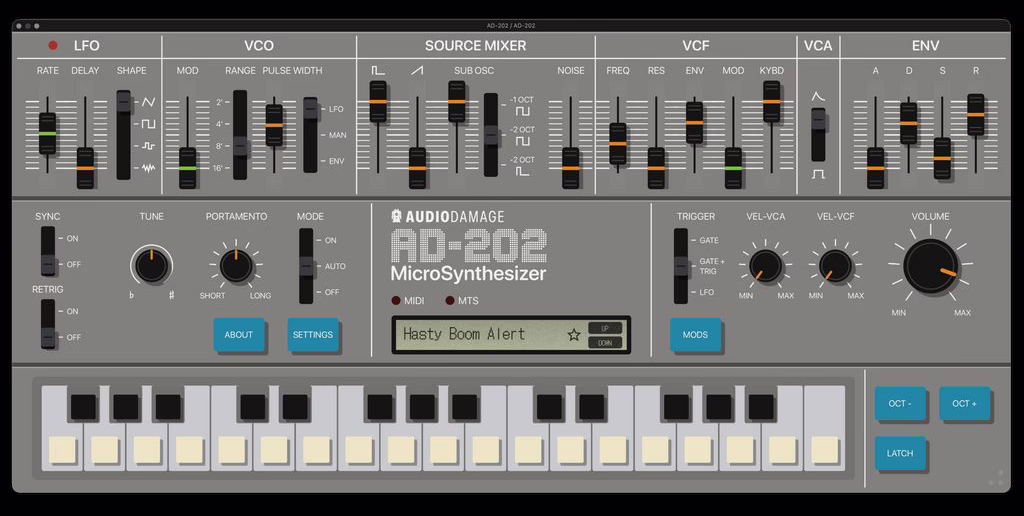Open the ABOUT panel

click(239, 335)
